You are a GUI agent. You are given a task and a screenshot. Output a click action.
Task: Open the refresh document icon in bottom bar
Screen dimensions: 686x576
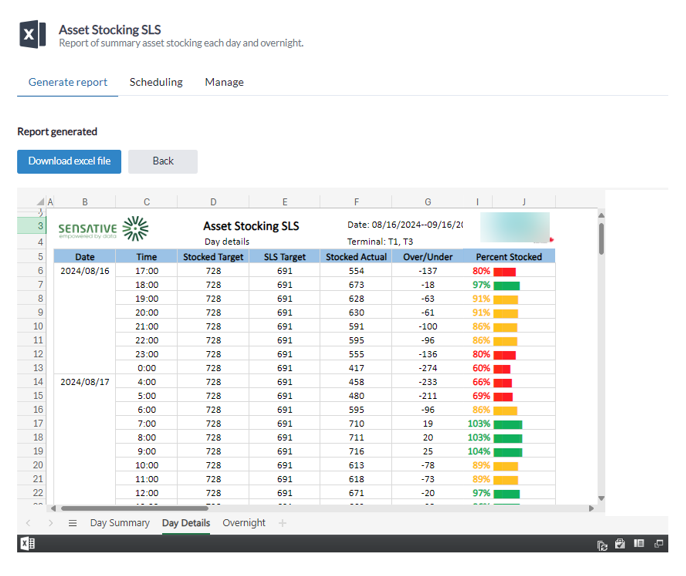[602, 545]
